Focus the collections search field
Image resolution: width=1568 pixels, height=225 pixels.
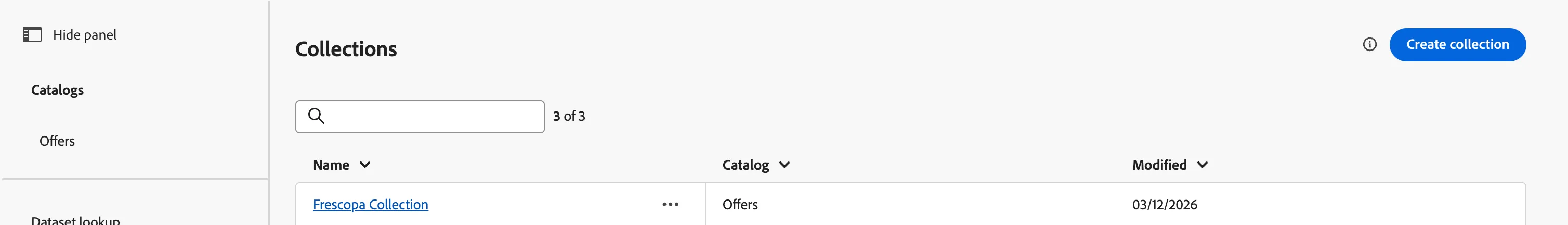[420, 117]
